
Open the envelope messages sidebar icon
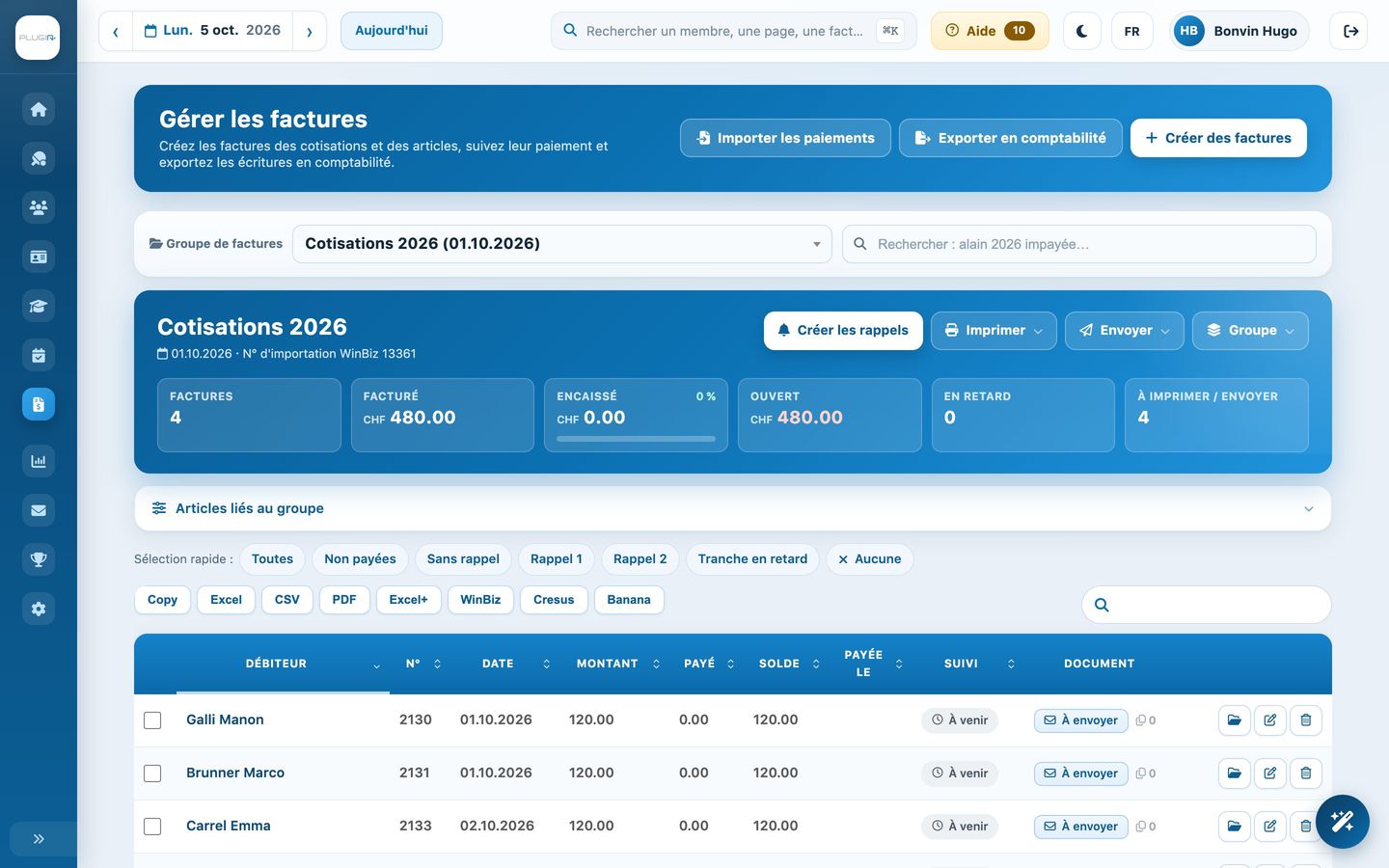pyautogui.click(x=39, y=510)
